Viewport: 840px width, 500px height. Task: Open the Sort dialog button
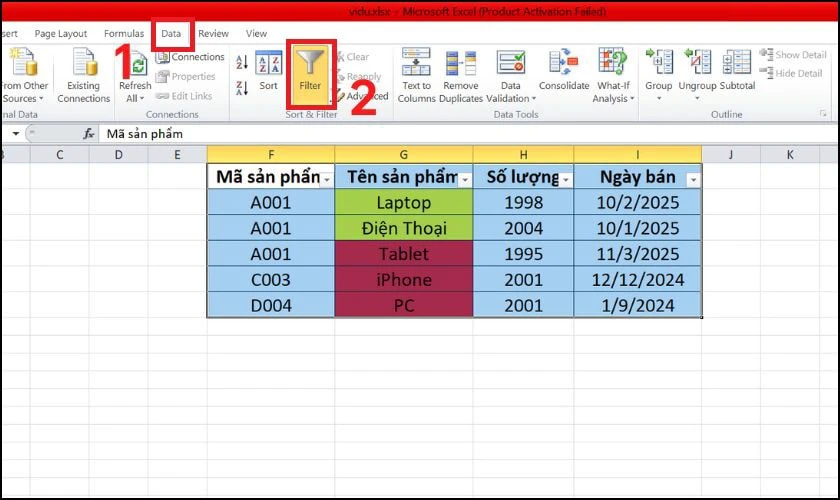pos(268,71)
